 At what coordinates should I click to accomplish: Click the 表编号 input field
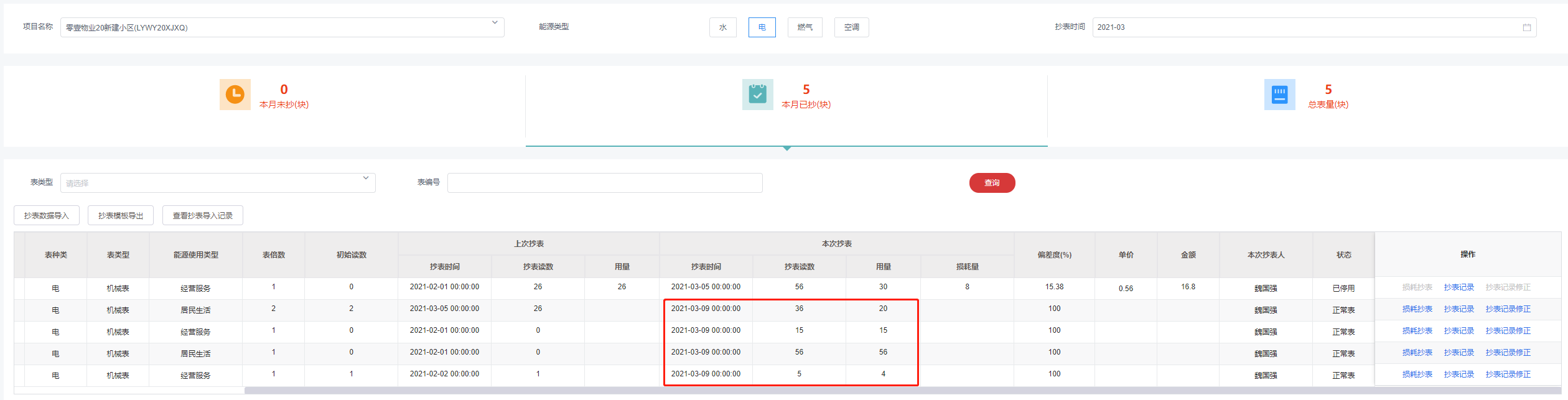coord(605,183)
